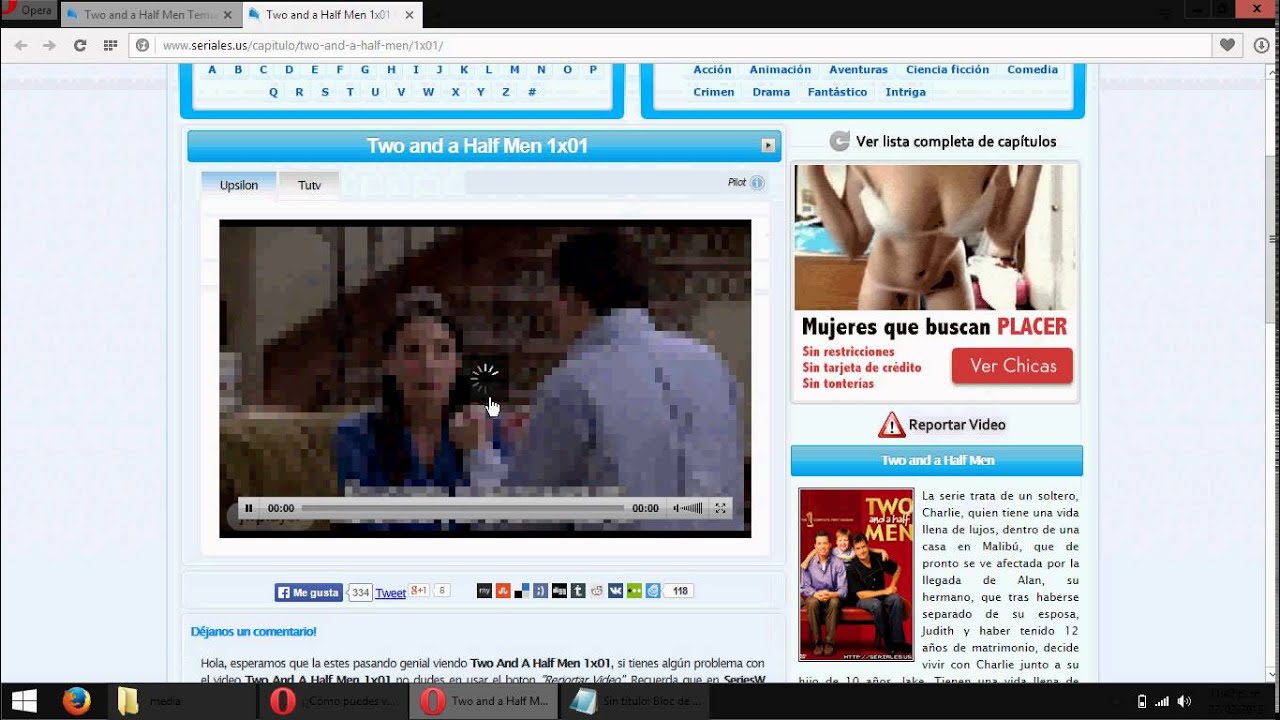This screenshot has height=720, width=1280.
Task: Click the site info globe icon
Action: [142, 45]
